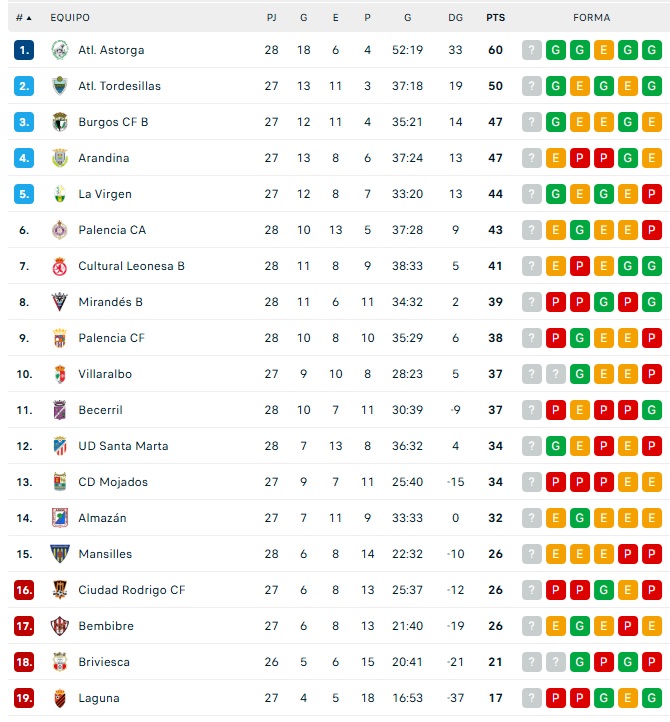Screen dimensions: 670x722
Task: Click Atl. Astorga's unknown next-match form badge
Action: click(x=532, y=50)
